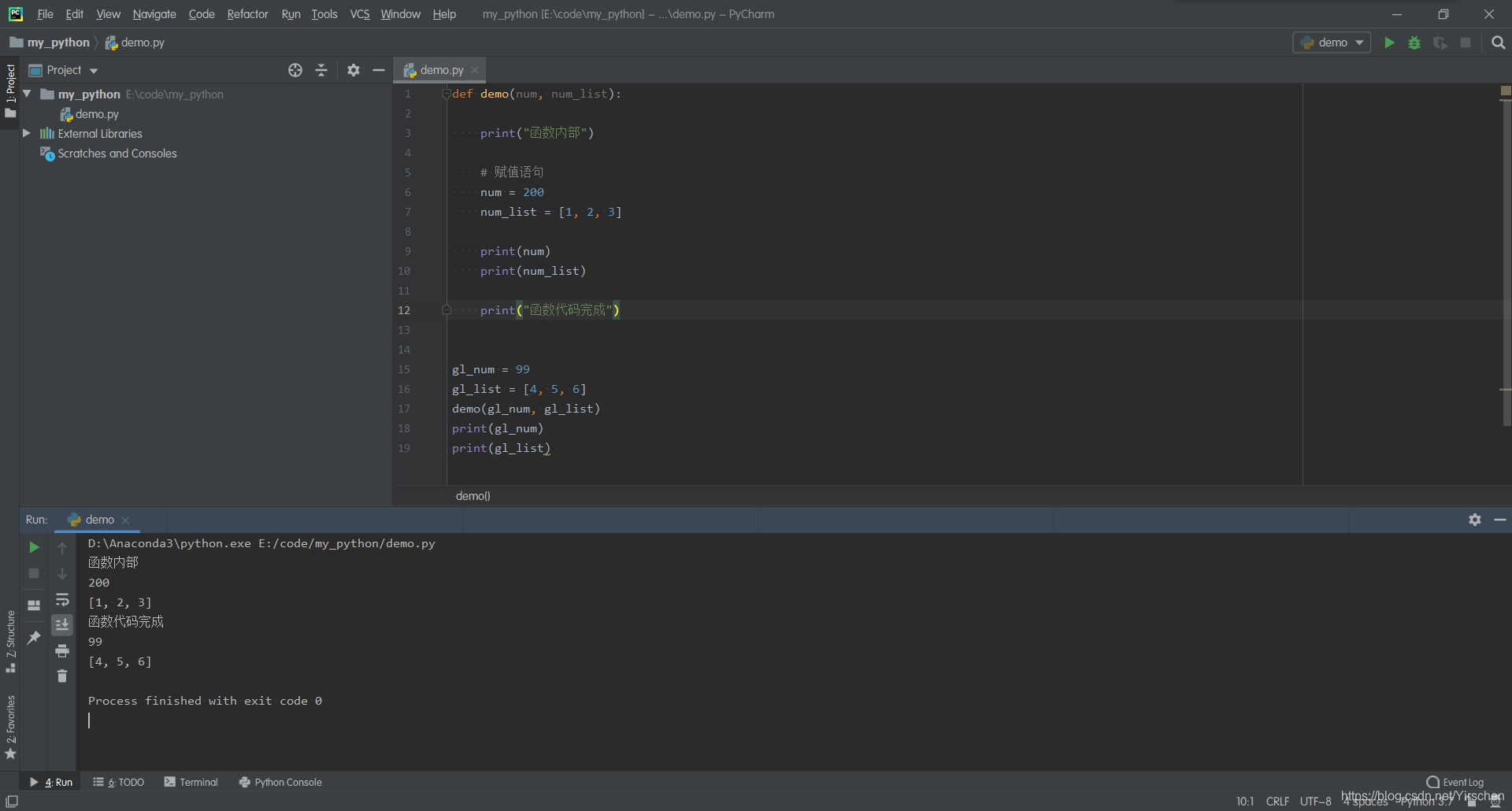Open the Code menu
This screenshot has width=1512, height=811.
(202, 14)
